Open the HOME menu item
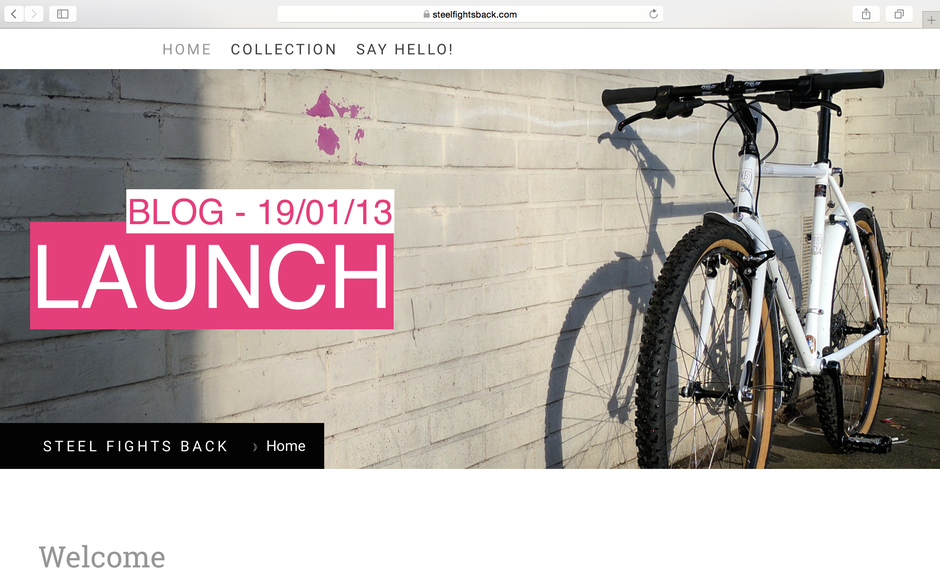 coord(186,49)
